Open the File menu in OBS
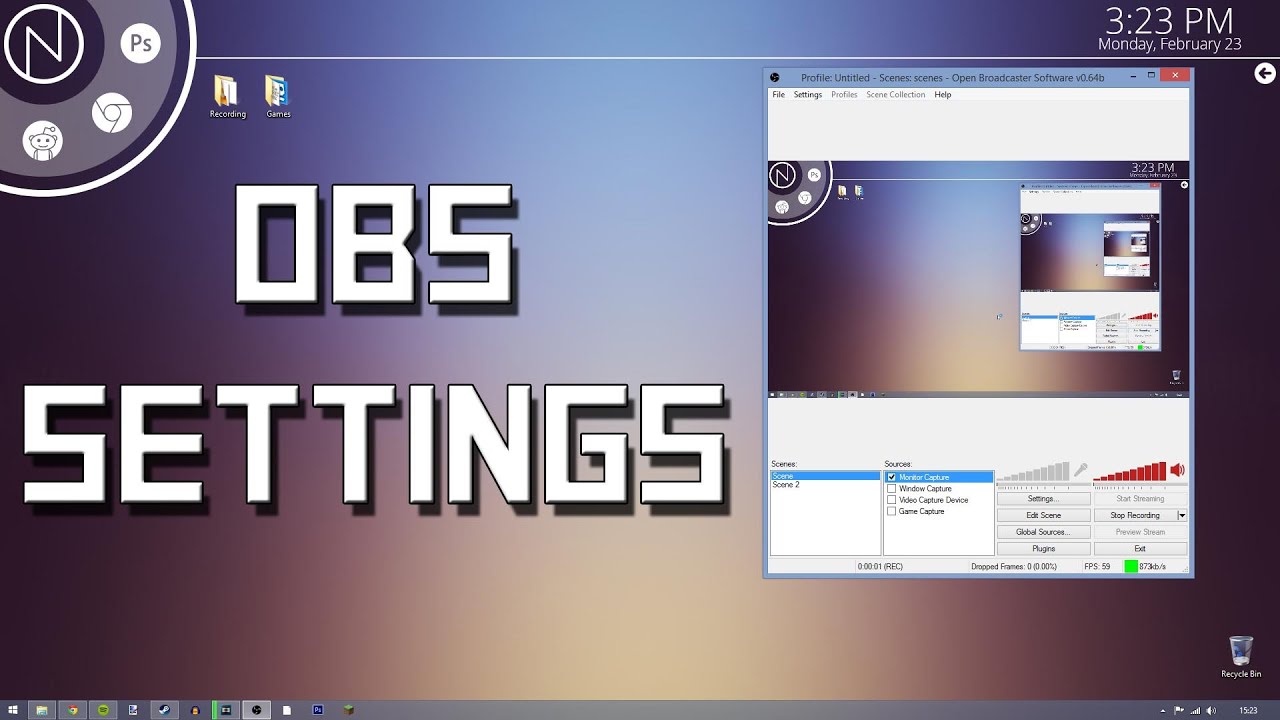 pos(778,95)
